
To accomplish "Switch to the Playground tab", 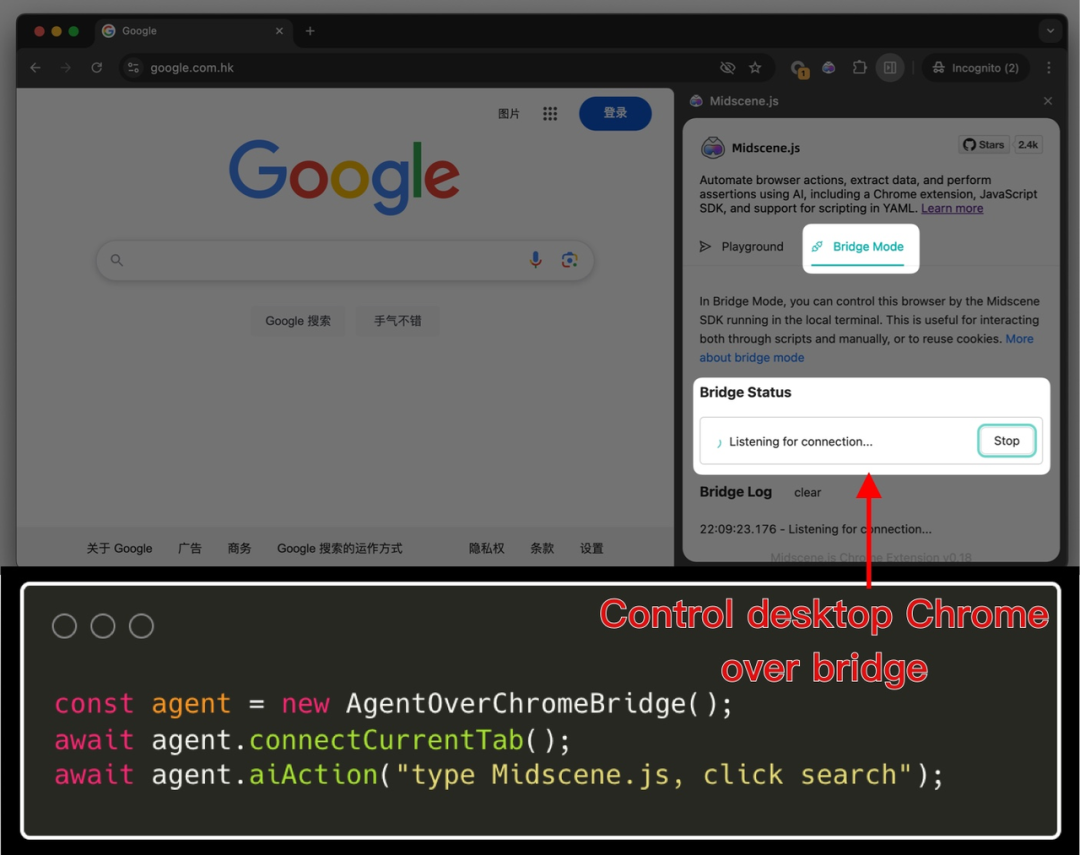I will (x=742, y=247).
